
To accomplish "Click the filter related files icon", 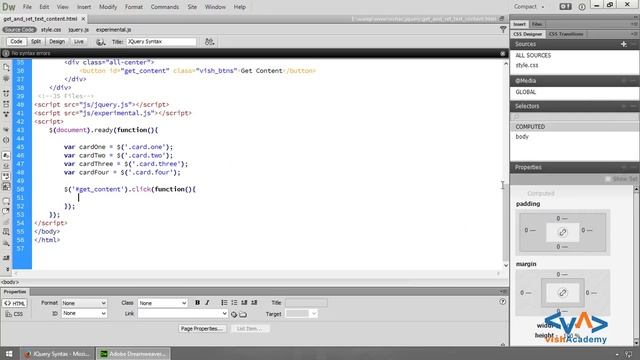I will pyautogui.click(x=503, y=29).
